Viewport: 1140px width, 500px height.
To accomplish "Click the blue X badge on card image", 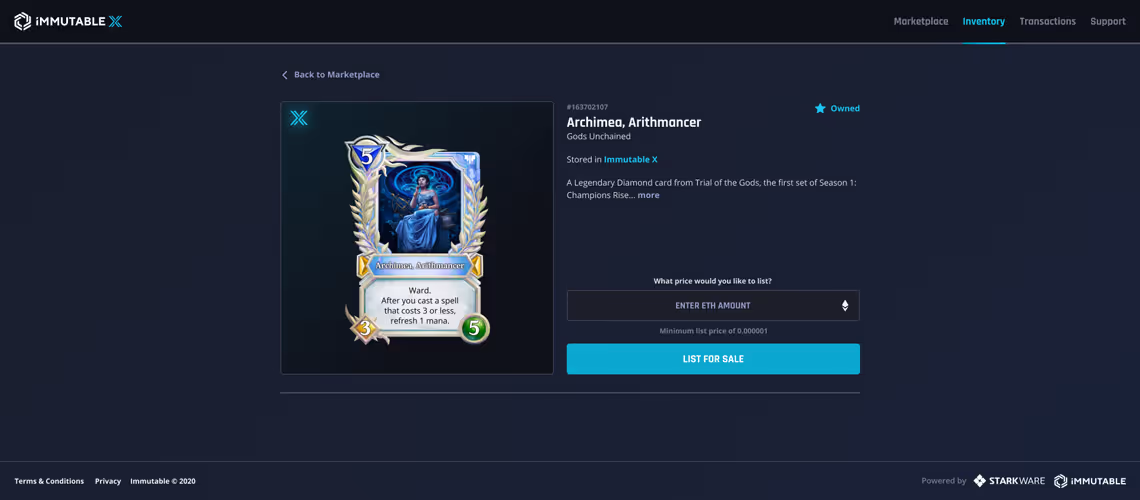I will [x=299, y=118].
